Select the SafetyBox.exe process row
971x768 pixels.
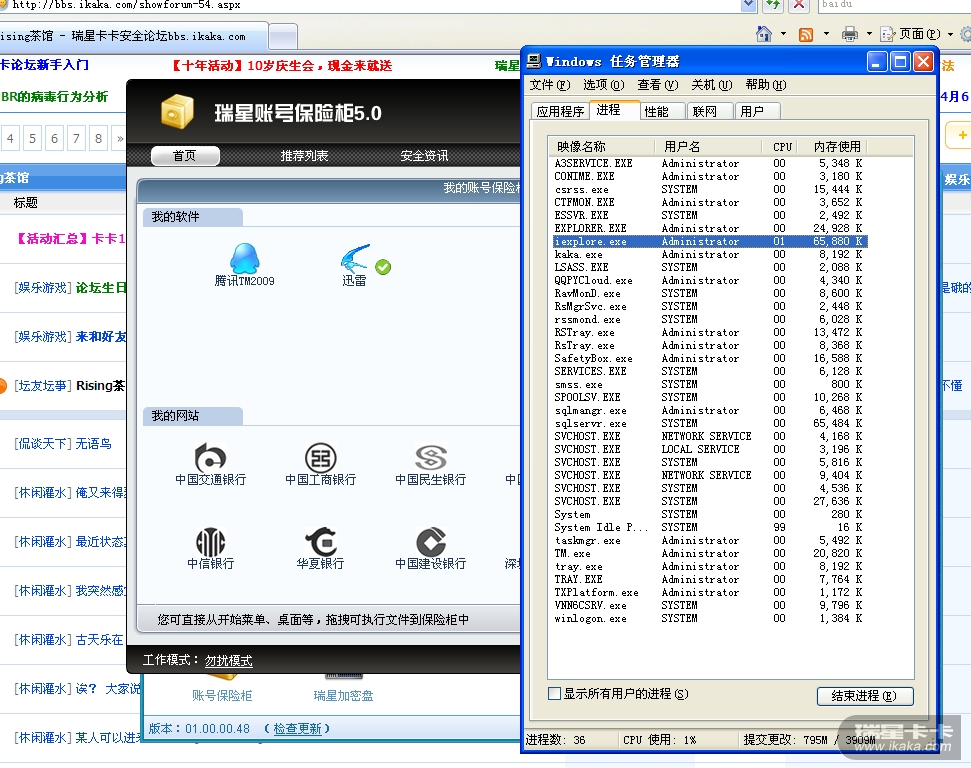point(710,359)
